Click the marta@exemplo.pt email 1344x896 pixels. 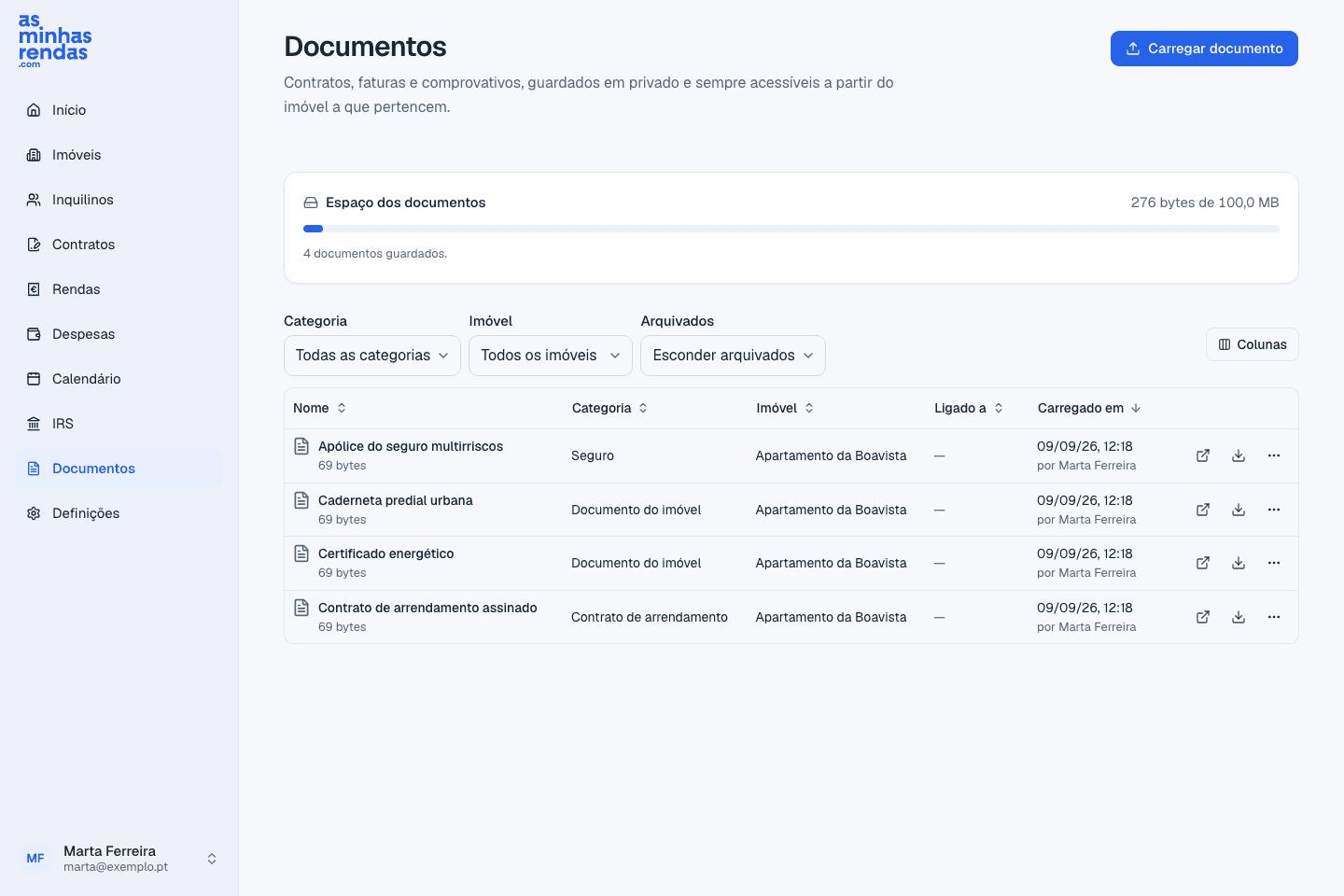point(116,867)
